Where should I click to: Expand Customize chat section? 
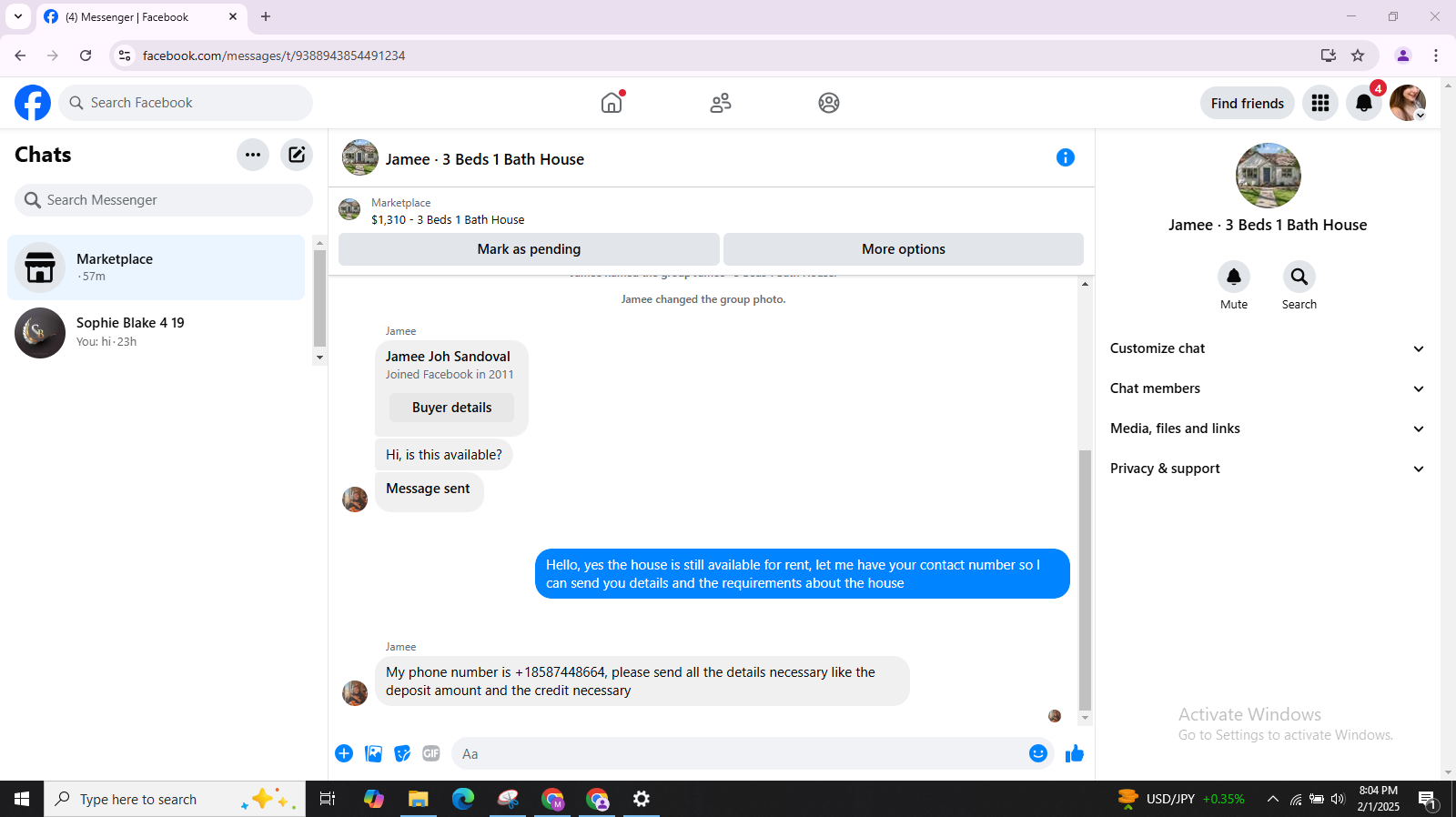(1267, 348)
